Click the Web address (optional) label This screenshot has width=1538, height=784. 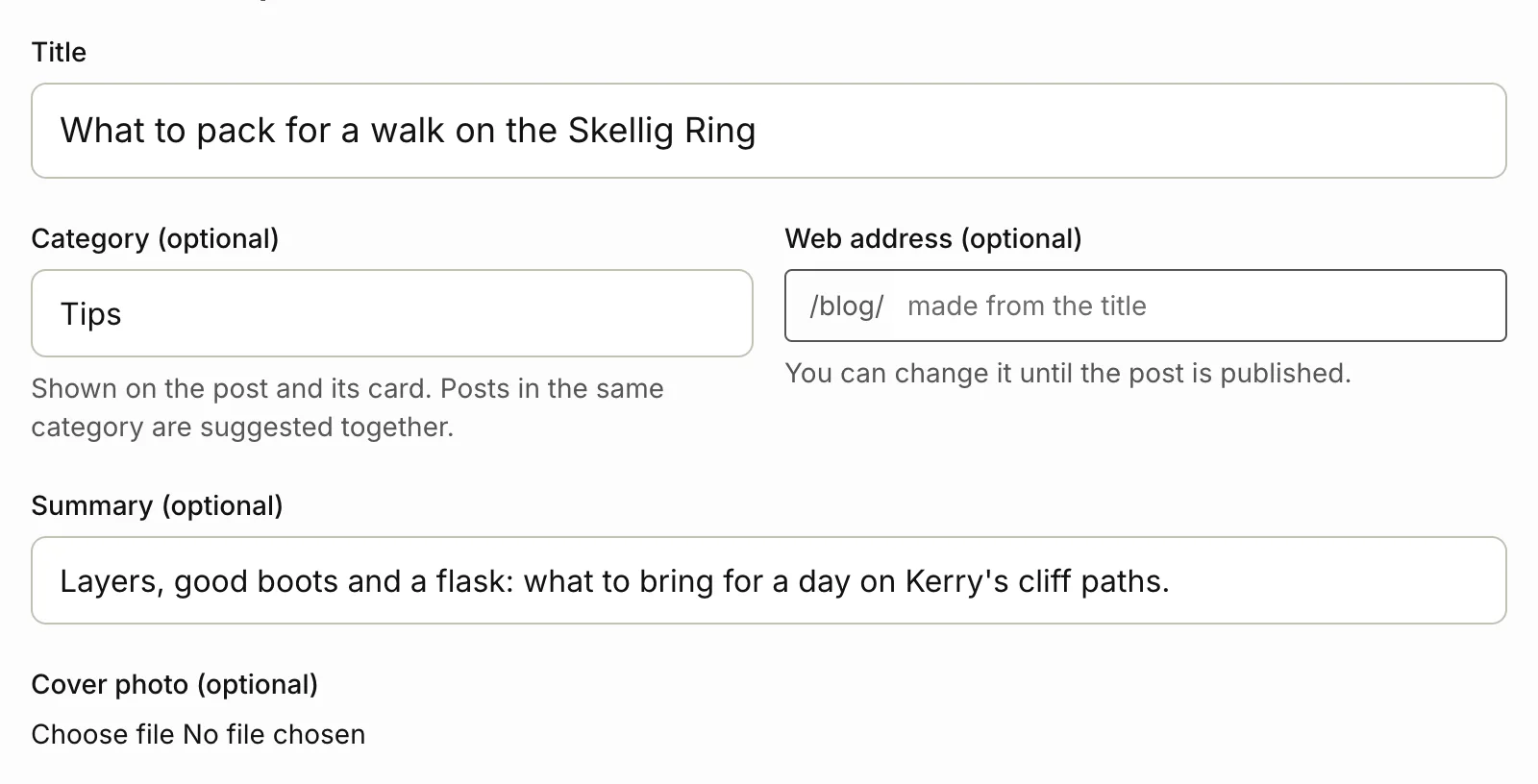(933, 238)
